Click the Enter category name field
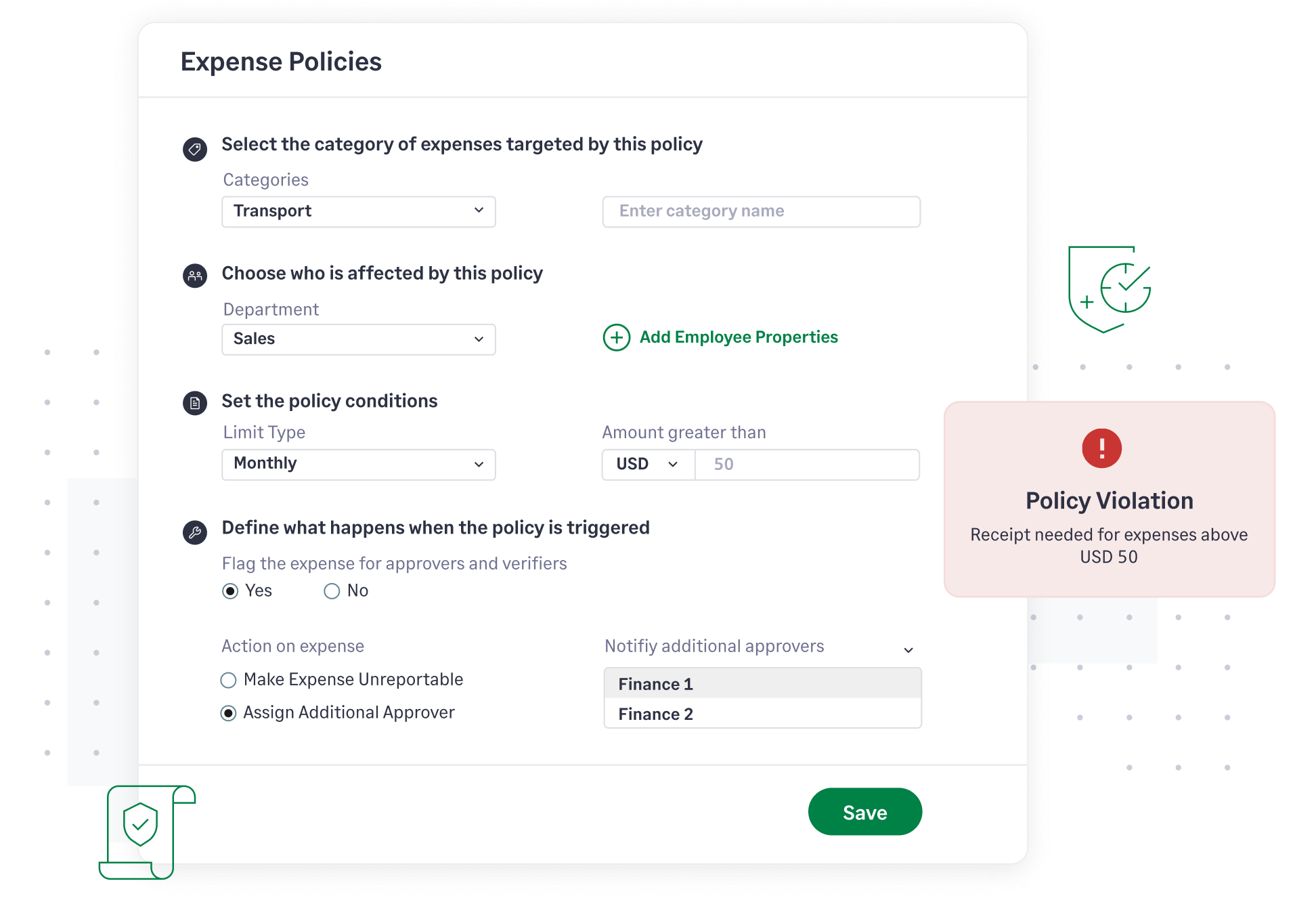 (761, 211)
